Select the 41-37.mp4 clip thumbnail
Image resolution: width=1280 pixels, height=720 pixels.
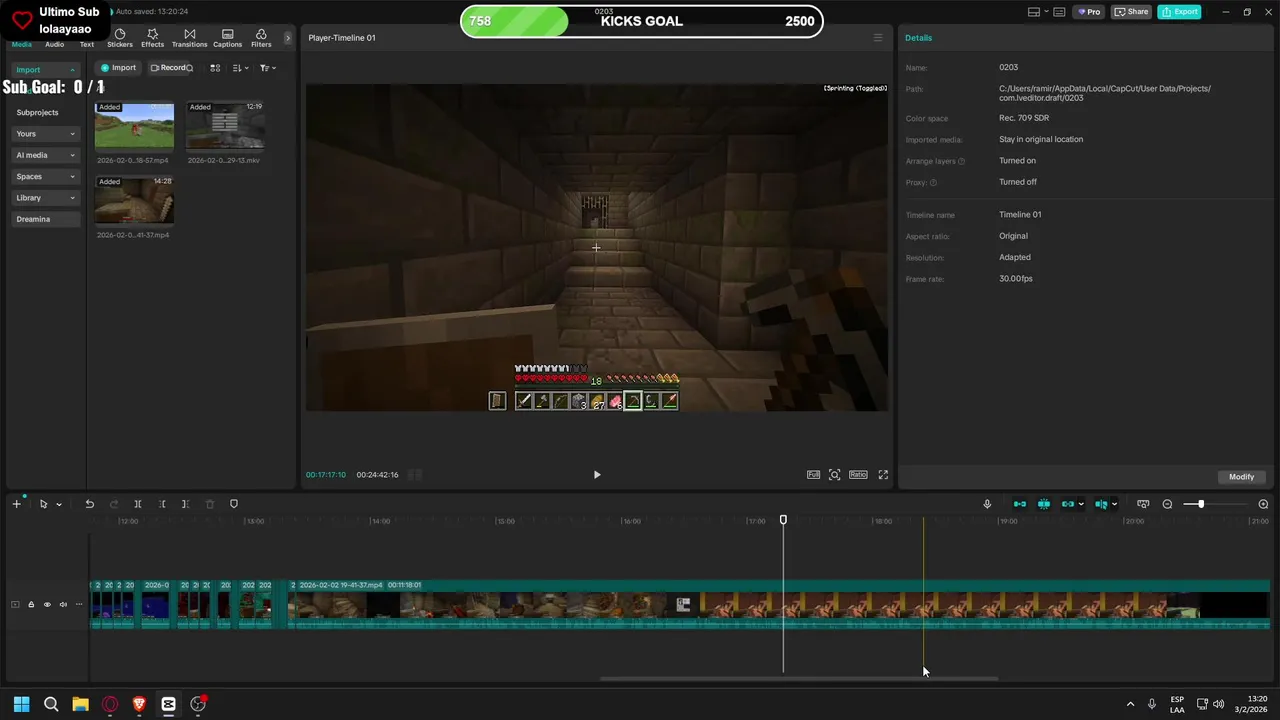coord(134,201)
